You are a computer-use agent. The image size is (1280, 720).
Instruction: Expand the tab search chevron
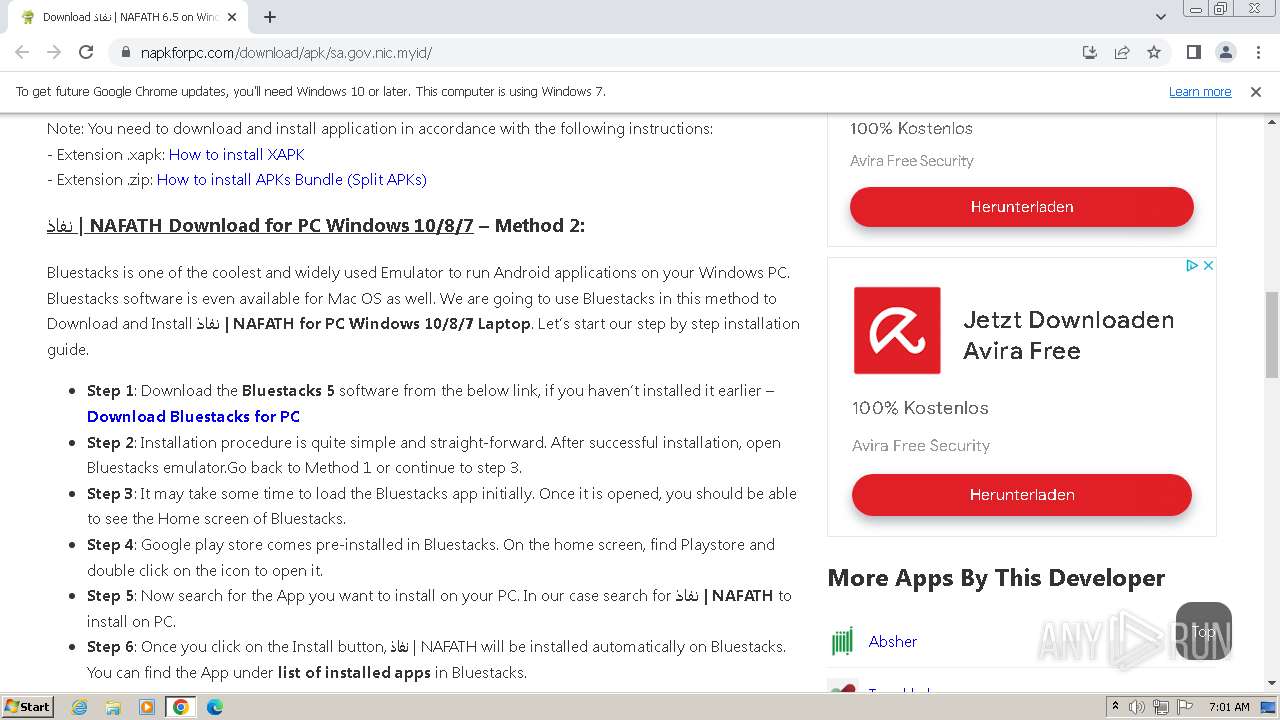pos(1161,17)
